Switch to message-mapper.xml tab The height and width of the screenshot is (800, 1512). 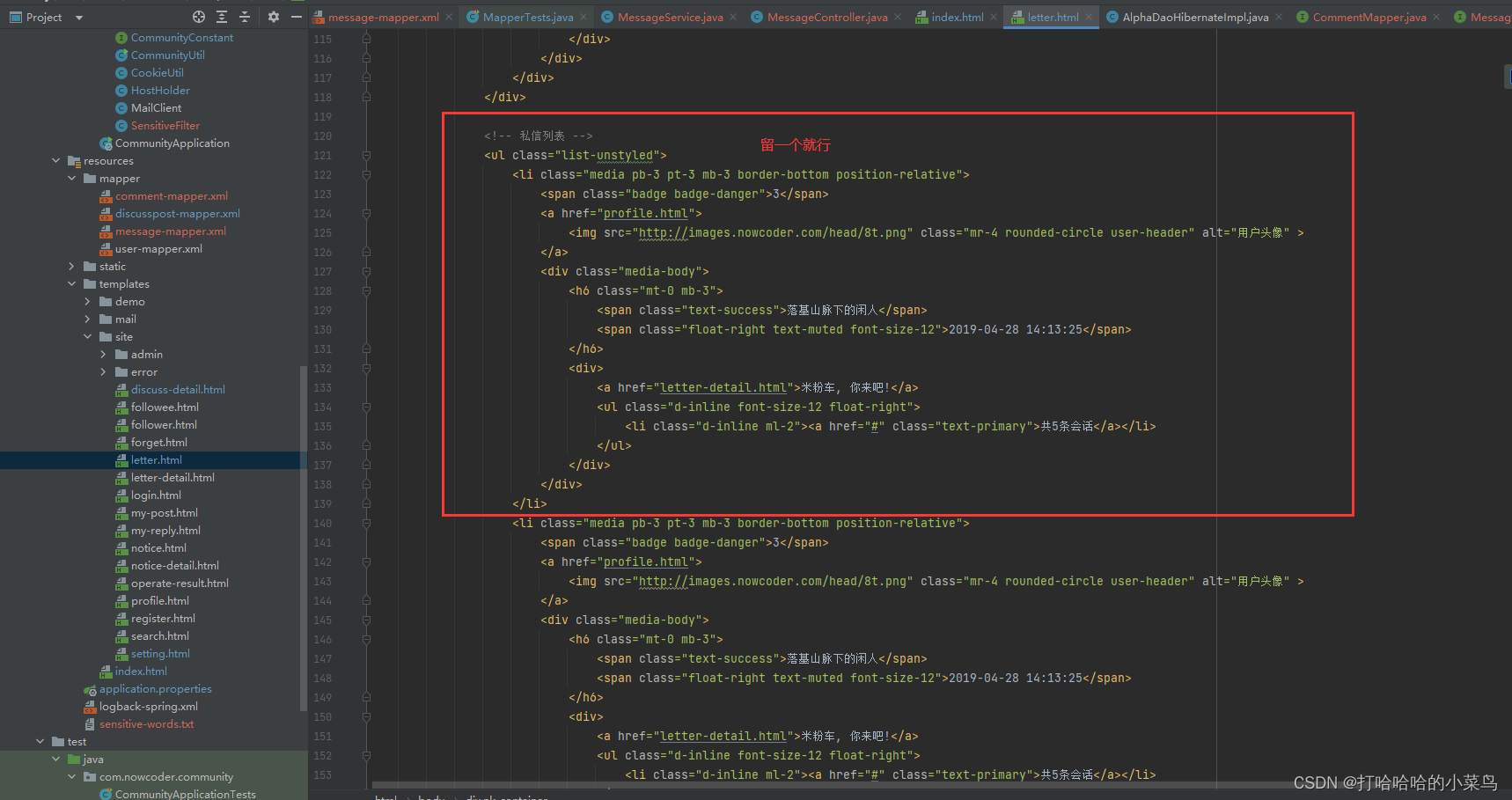[x=383, y=17]
